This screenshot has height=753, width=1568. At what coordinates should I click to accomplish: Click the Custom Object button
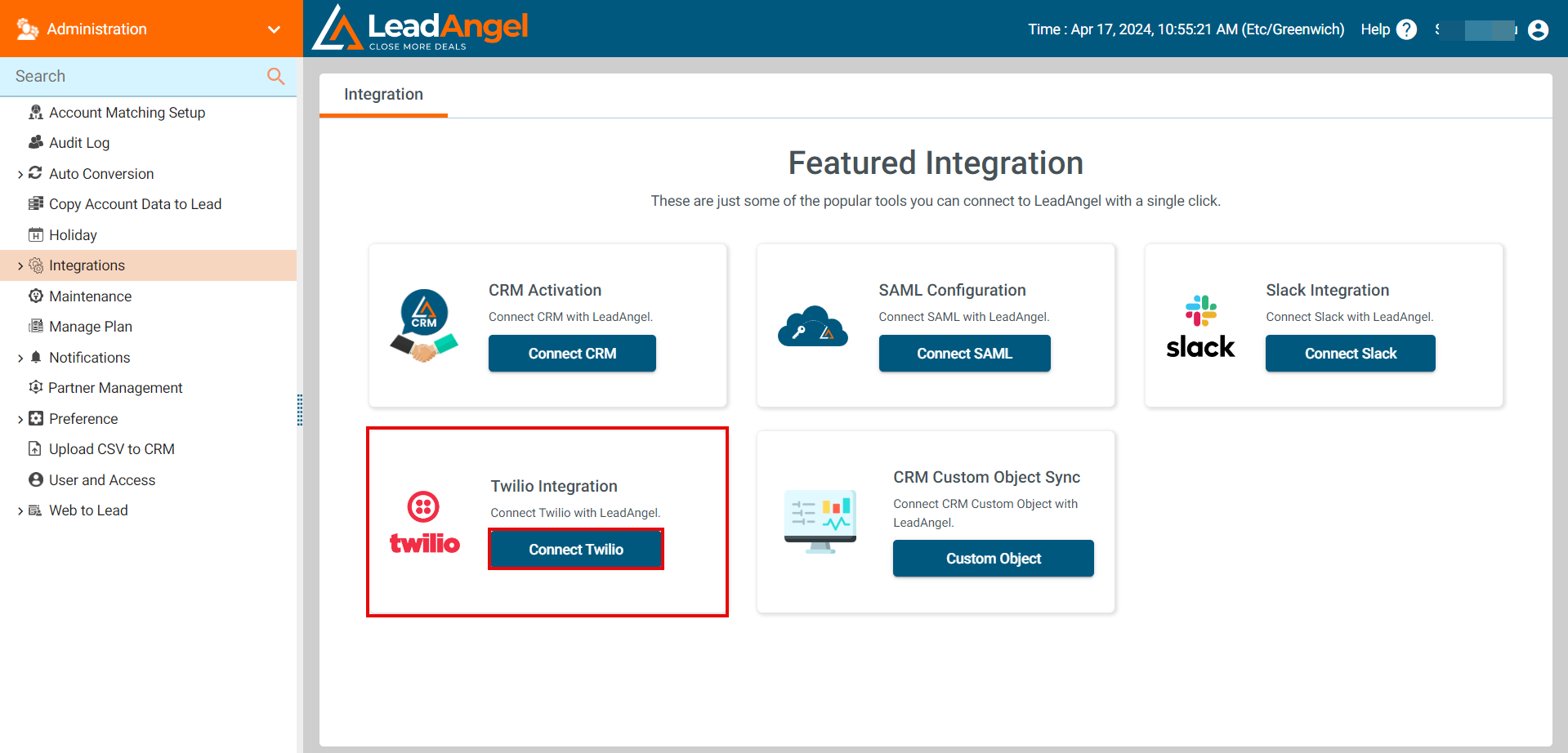[x=994, y=559]
